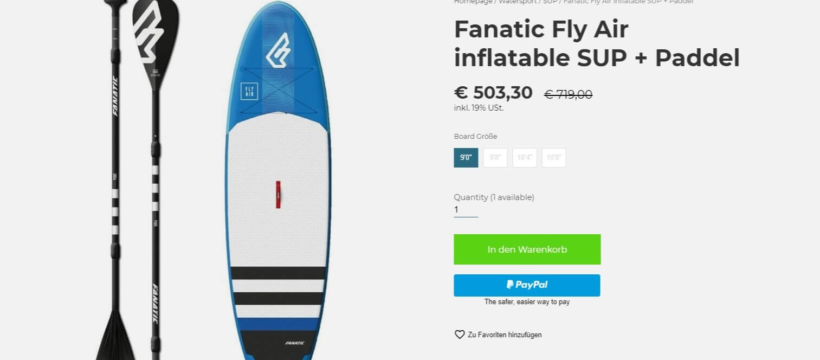Click the FANATIC text on board tail
Screen dimensions: 820x360
point(294,344)
